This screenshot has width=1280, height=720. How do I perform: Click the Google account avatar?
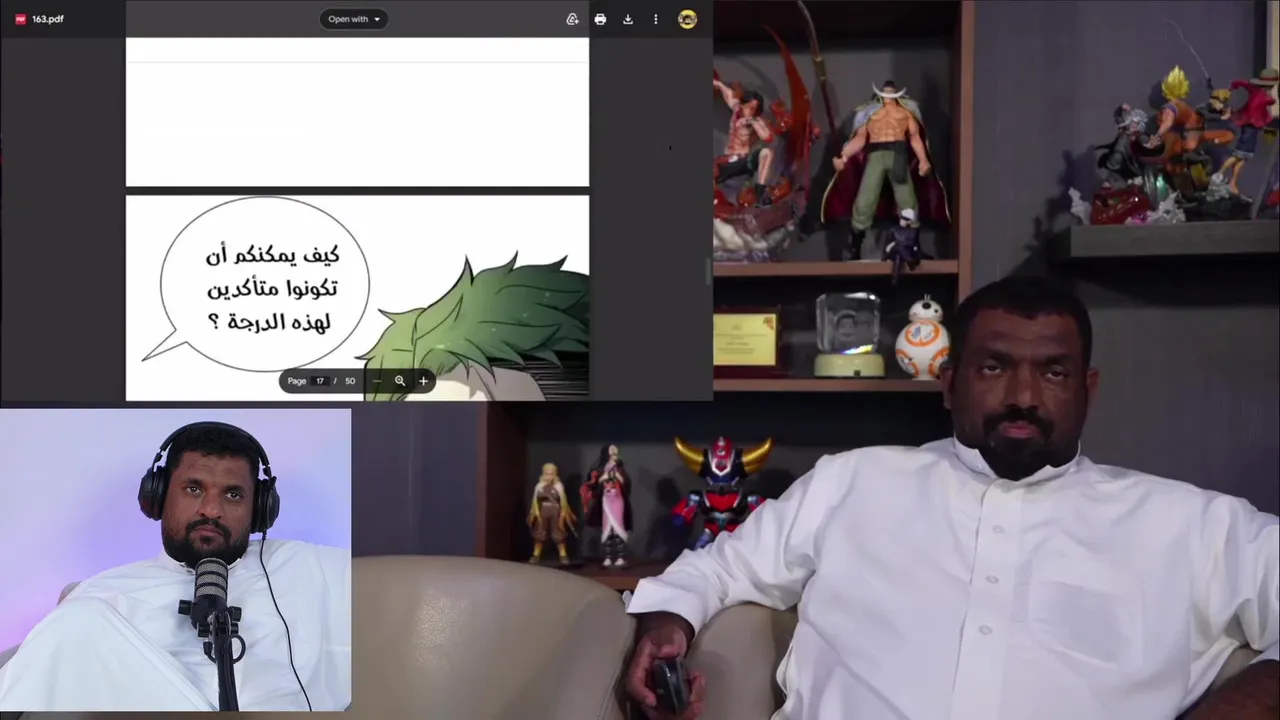click(687, 19)
